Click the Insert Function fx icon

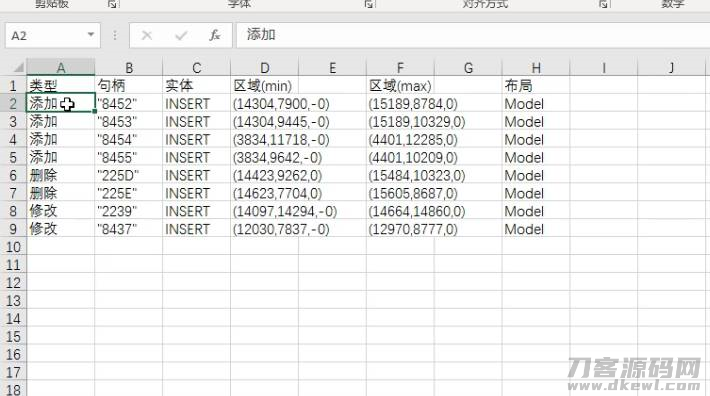point(215,35)
